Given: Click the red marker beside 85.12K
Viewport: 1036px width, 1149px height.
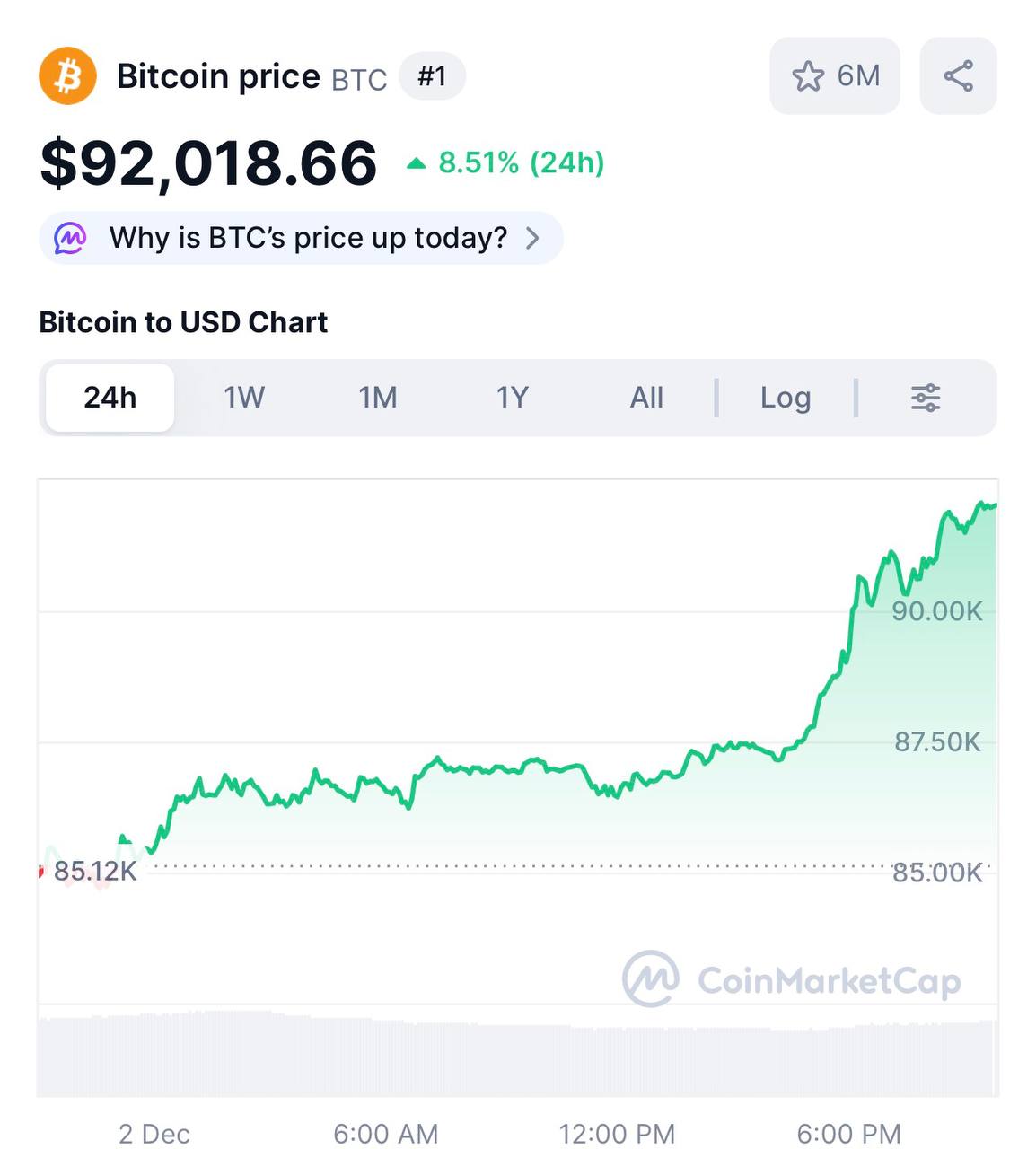Looking at the screenshot, I should coord(40,872).
